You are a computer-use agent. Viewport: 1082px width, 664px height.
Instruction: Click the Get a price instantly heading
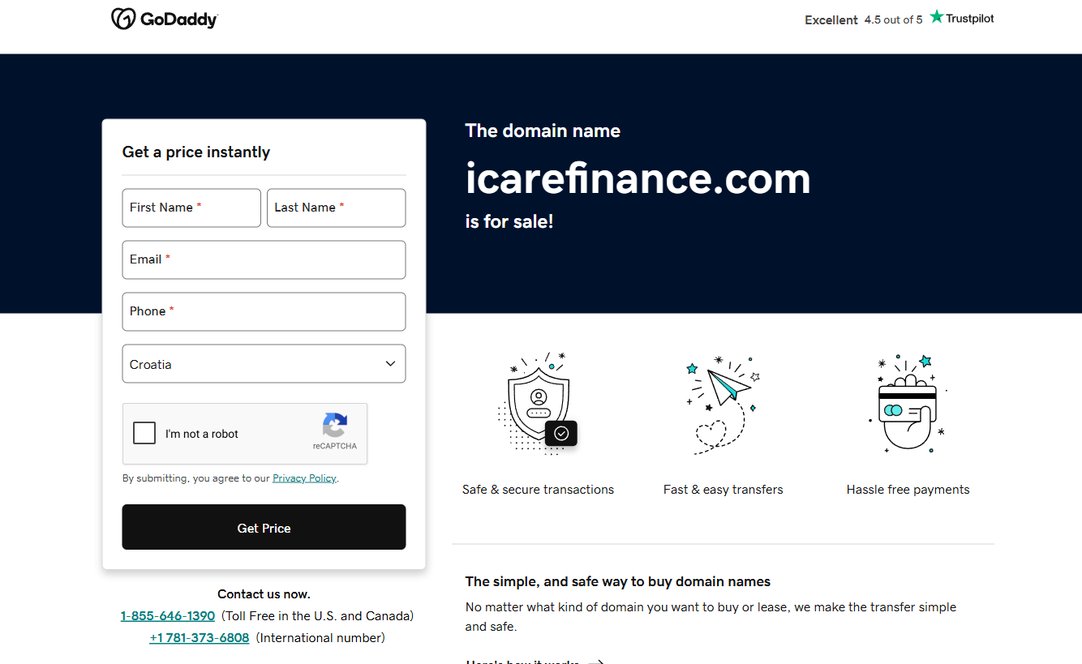click(x=196, y=152)
